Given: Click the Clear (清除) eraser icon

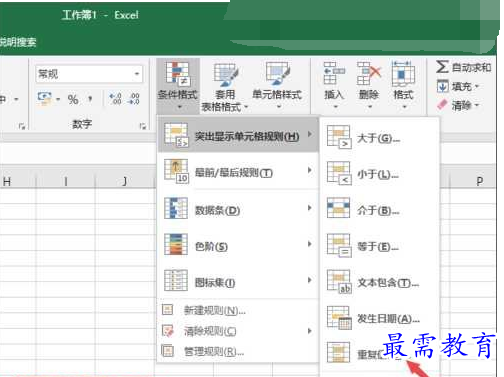Looking at the screenshot, I should [442, 105].
